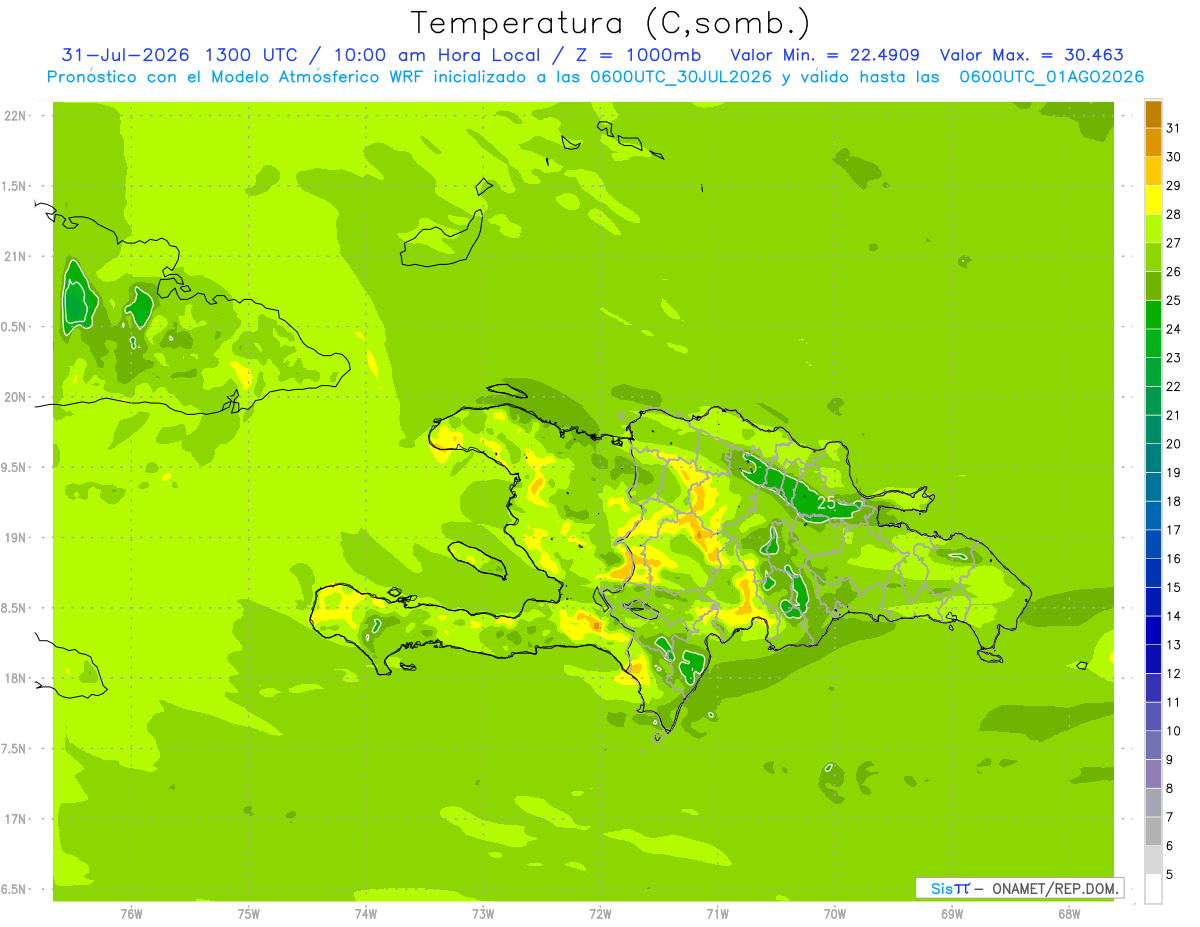
Task: Click the "Temperatura (C,somb.)" map title
Action: pyautogui.click(x=611, y=23)
